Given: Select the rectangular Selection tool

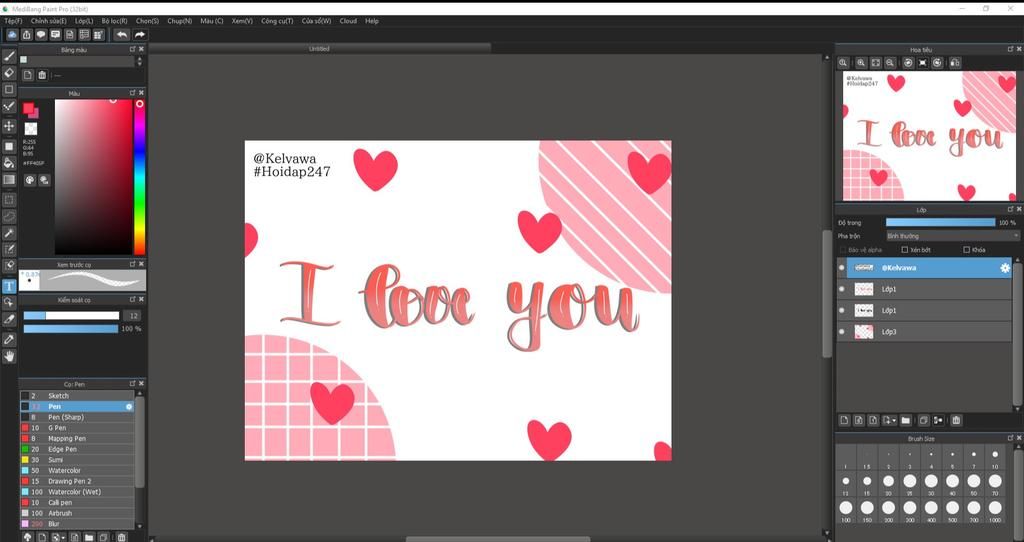Looking at the screenshot, I should (x=9, y=200).
